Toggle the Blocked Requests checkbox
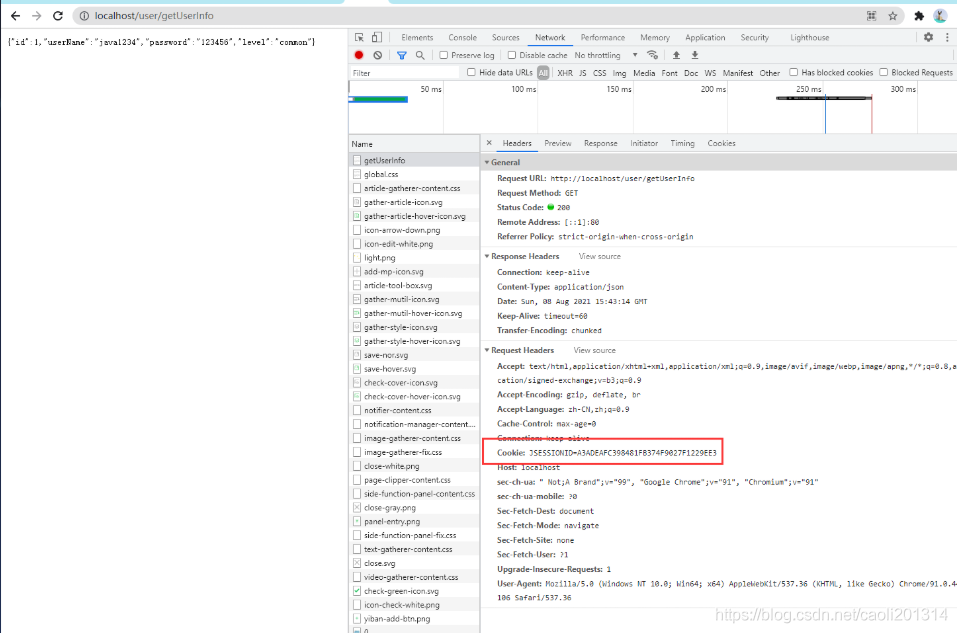This screenshot has width=957, height=633. click(883, 72)
